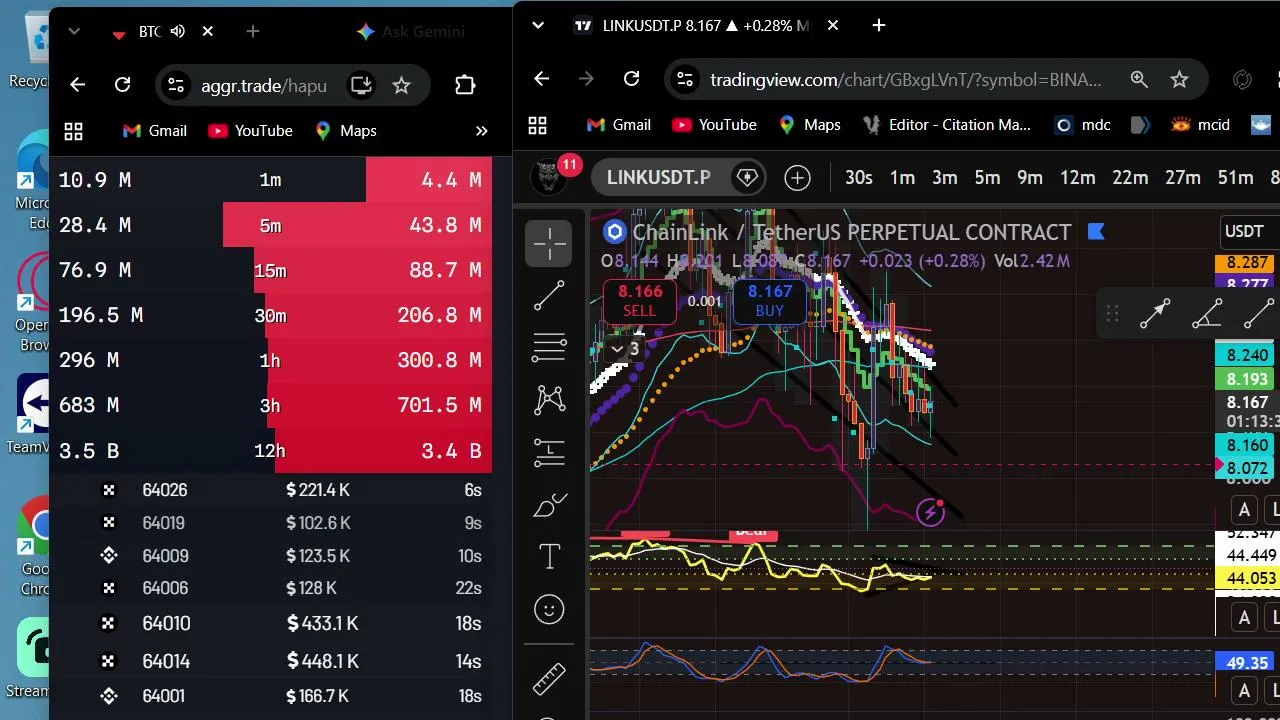Open the LINKUSDT.P symbol search
The width and height of the screenshot is (1280, 720).
(x=658, y=178)
